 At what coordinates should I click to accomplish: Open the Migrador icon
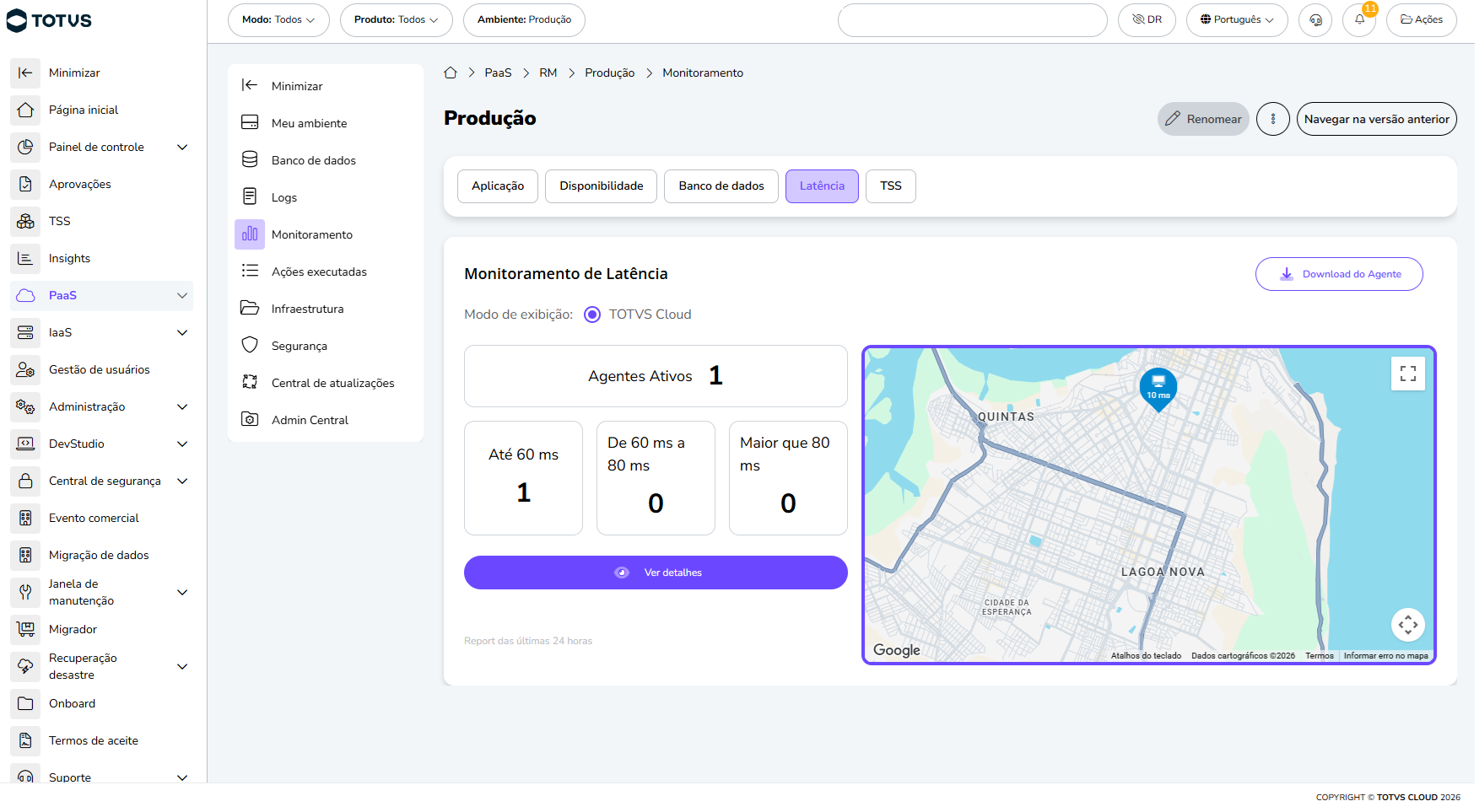click(x=25, y=629)
